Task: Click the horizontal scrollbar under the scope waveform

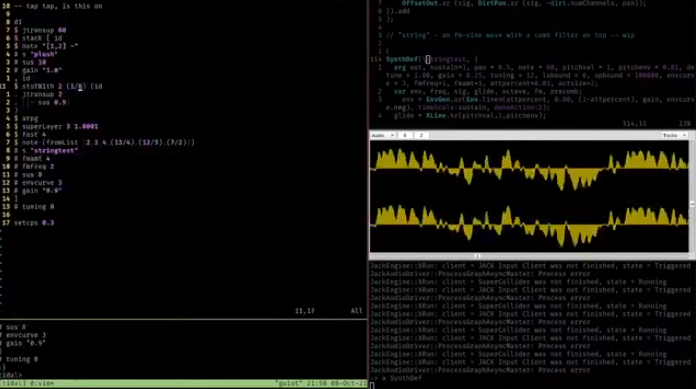Action: click(529, 256)
